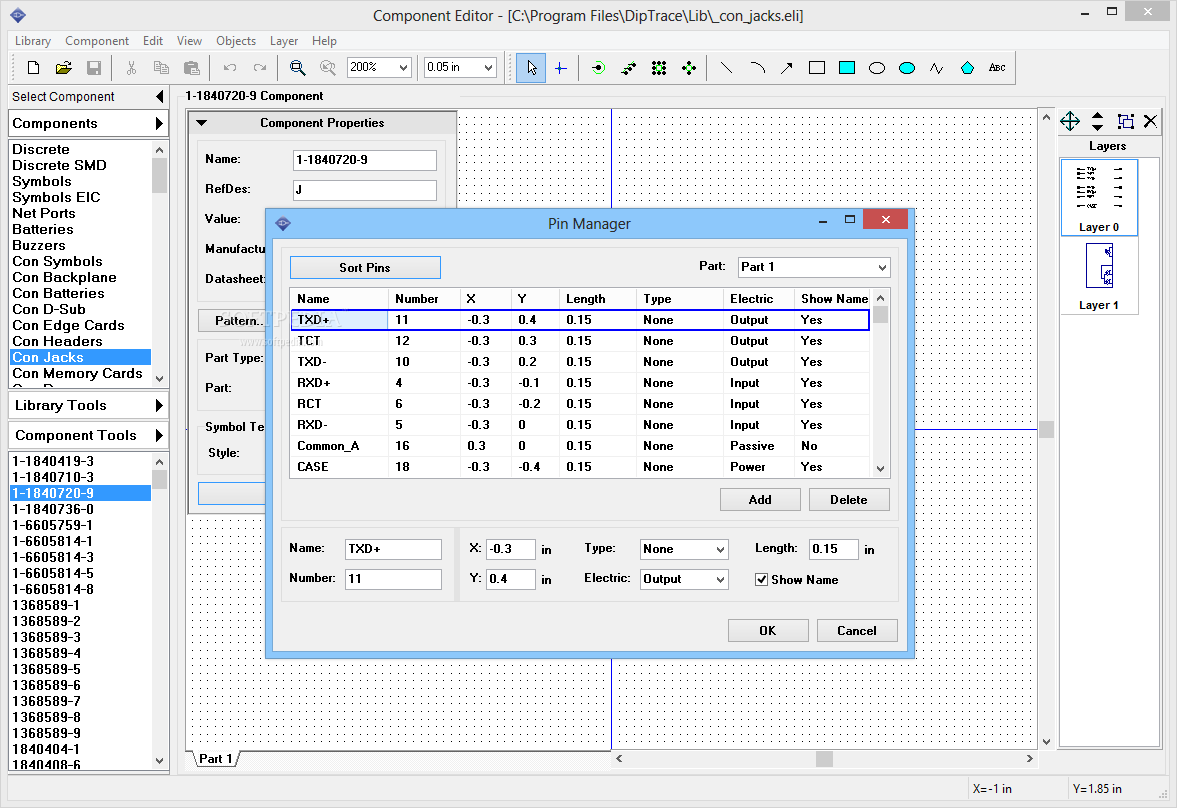Select the pin matrix grid tool
The height and width of the screenshot is (808, 1177).
coord(659,68)
